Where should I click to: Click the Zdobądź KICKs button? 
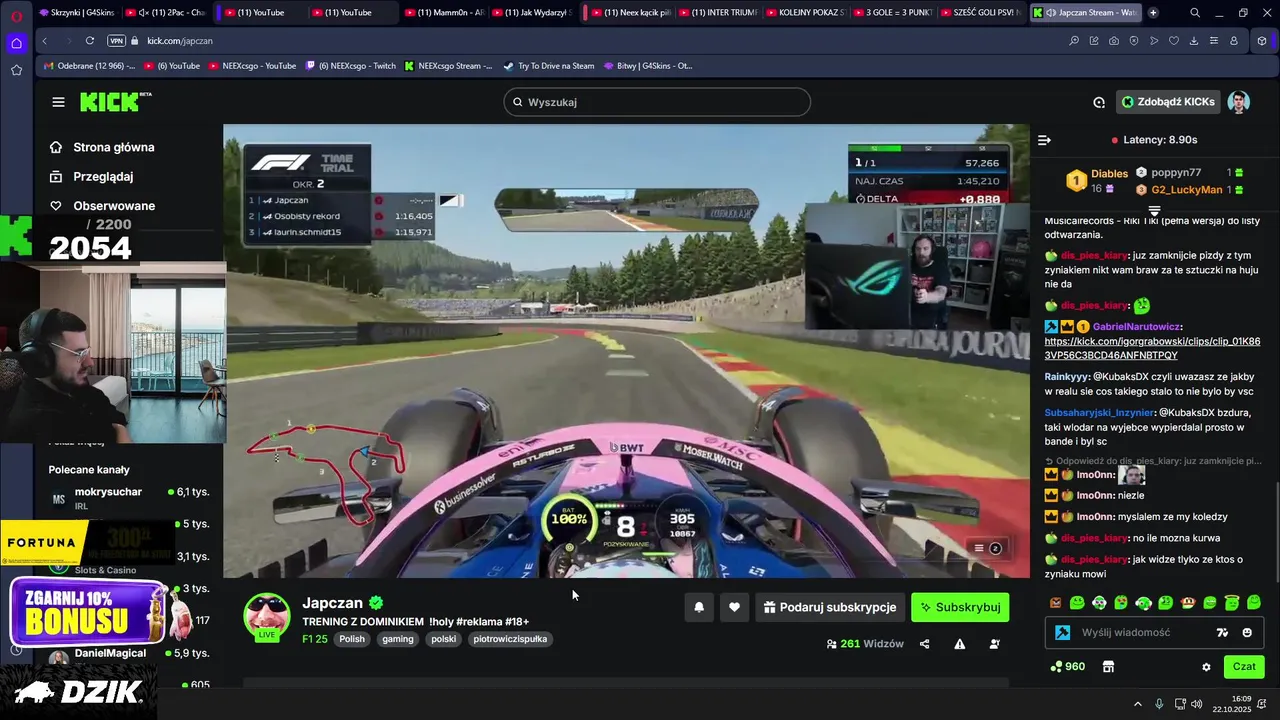coord(1168,102)
